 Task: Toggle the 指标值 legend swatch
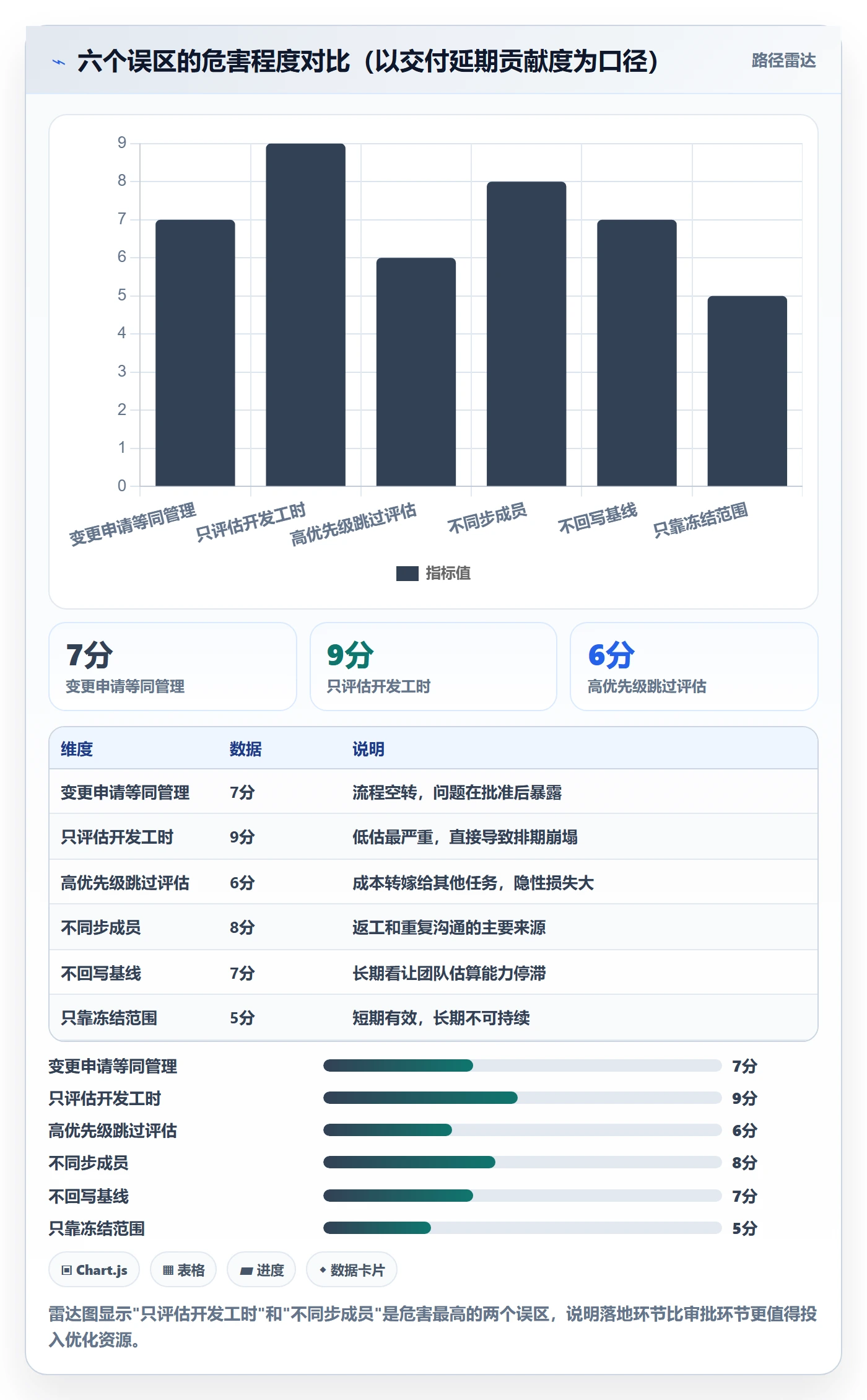(x=407, y=574)
